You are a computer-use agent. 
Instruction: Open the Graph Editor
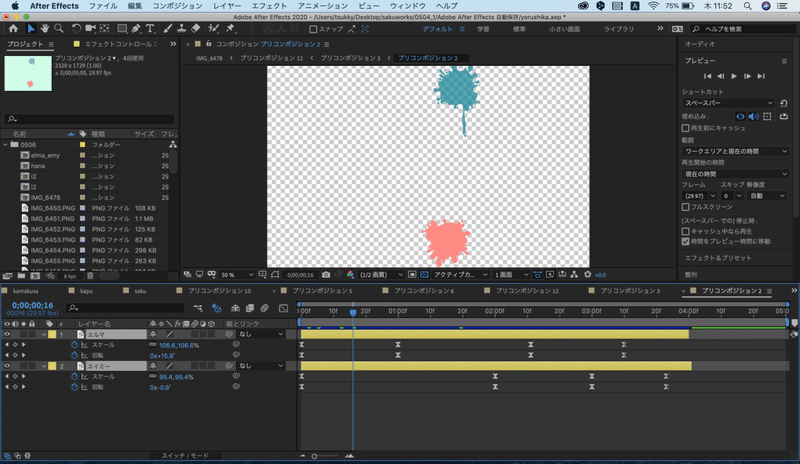(x=283, y=308)
